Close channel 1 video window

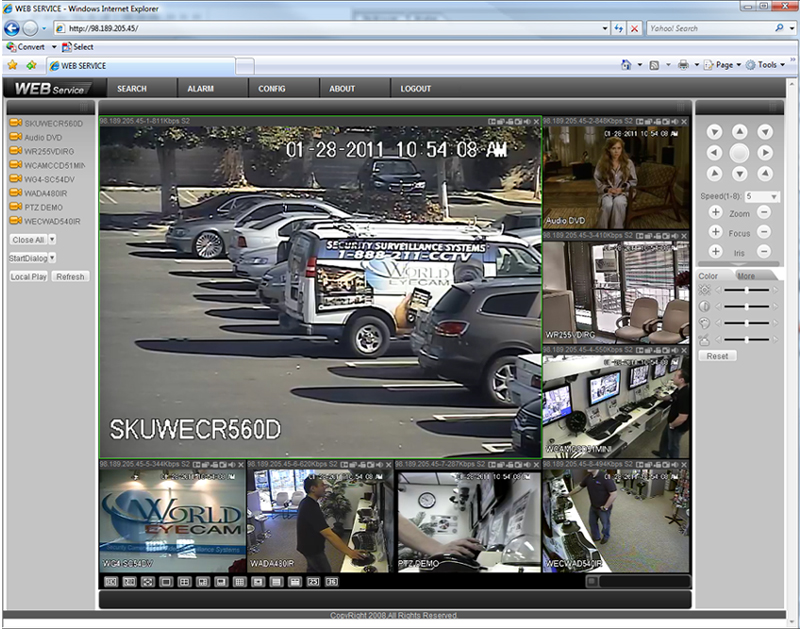tap(536, 122)
